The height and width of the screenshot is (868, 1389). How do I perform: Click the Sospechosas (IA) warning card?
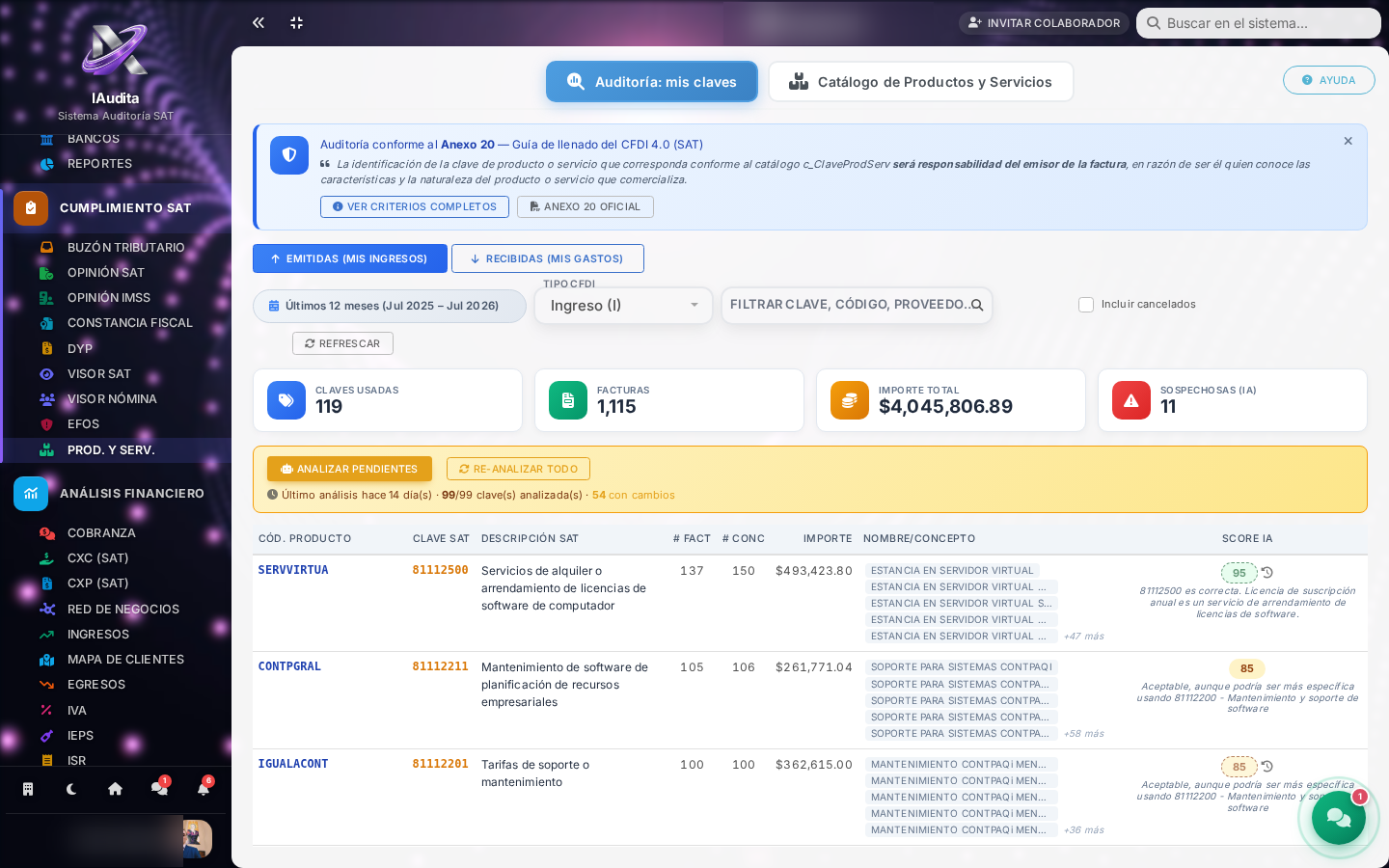[1233, 400]
